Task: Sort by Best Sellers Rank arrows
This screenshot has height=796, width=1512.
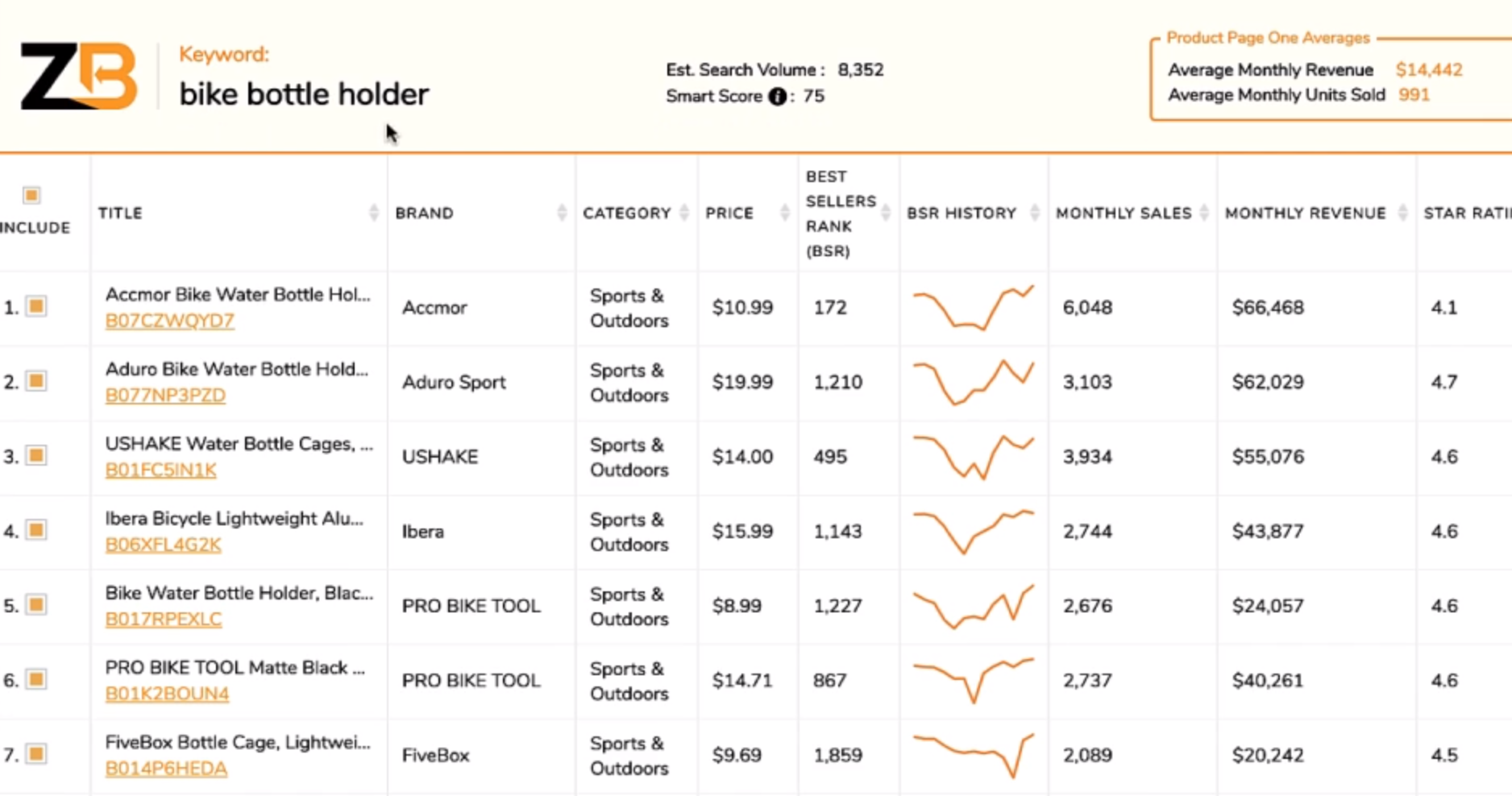Action: [886, 213]
